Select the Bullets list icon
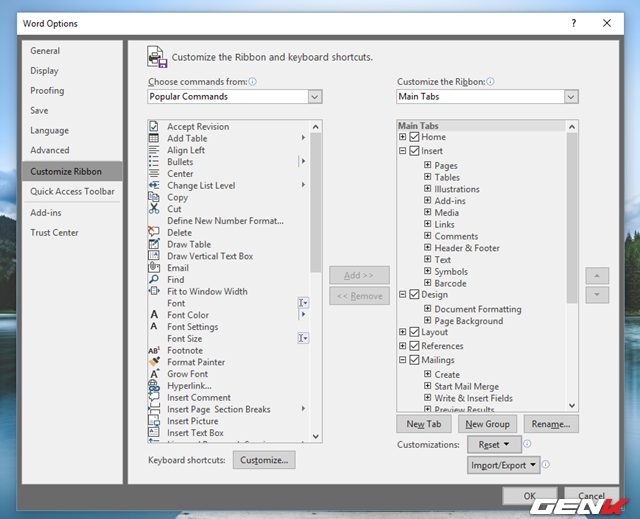 [x=154, y=162]
